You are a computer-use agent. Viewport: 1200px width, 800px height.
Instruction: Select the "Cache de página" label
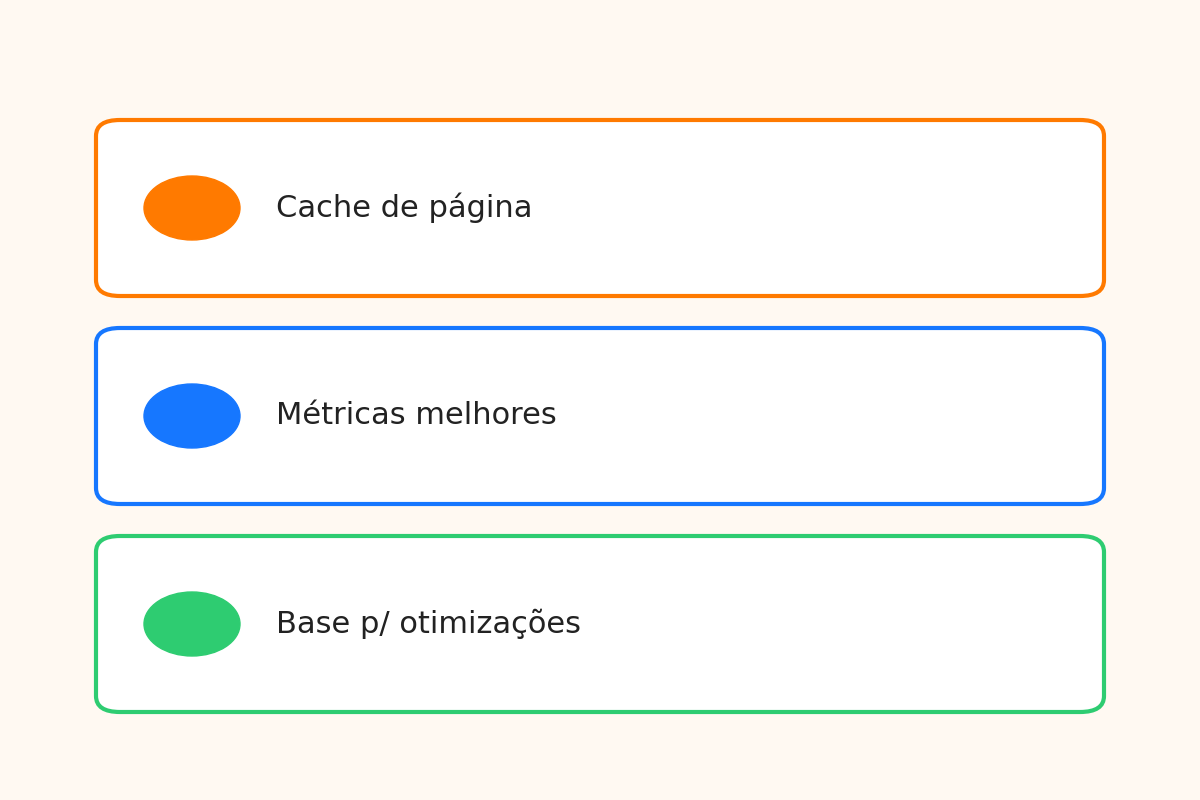[x=403, y=208]
